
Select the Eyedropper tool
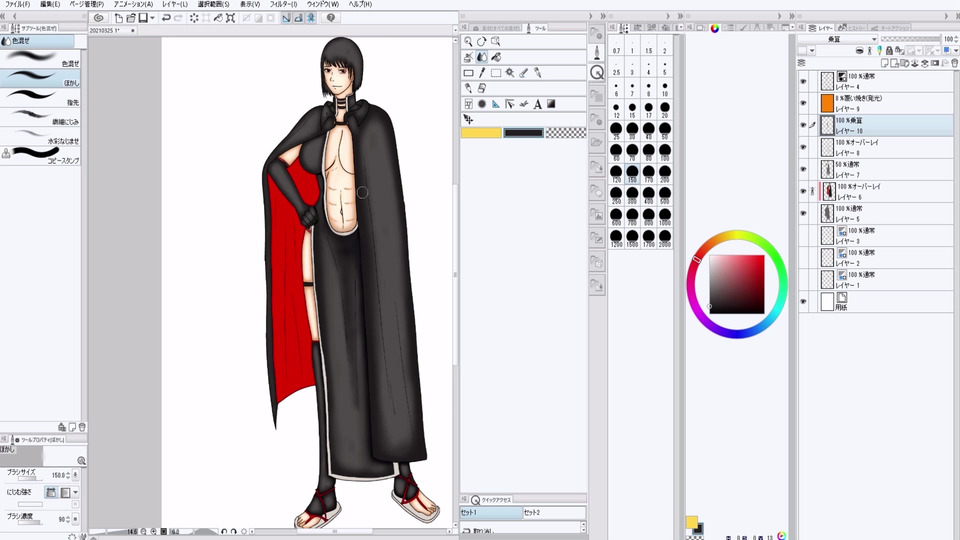(x=482, y=73)
